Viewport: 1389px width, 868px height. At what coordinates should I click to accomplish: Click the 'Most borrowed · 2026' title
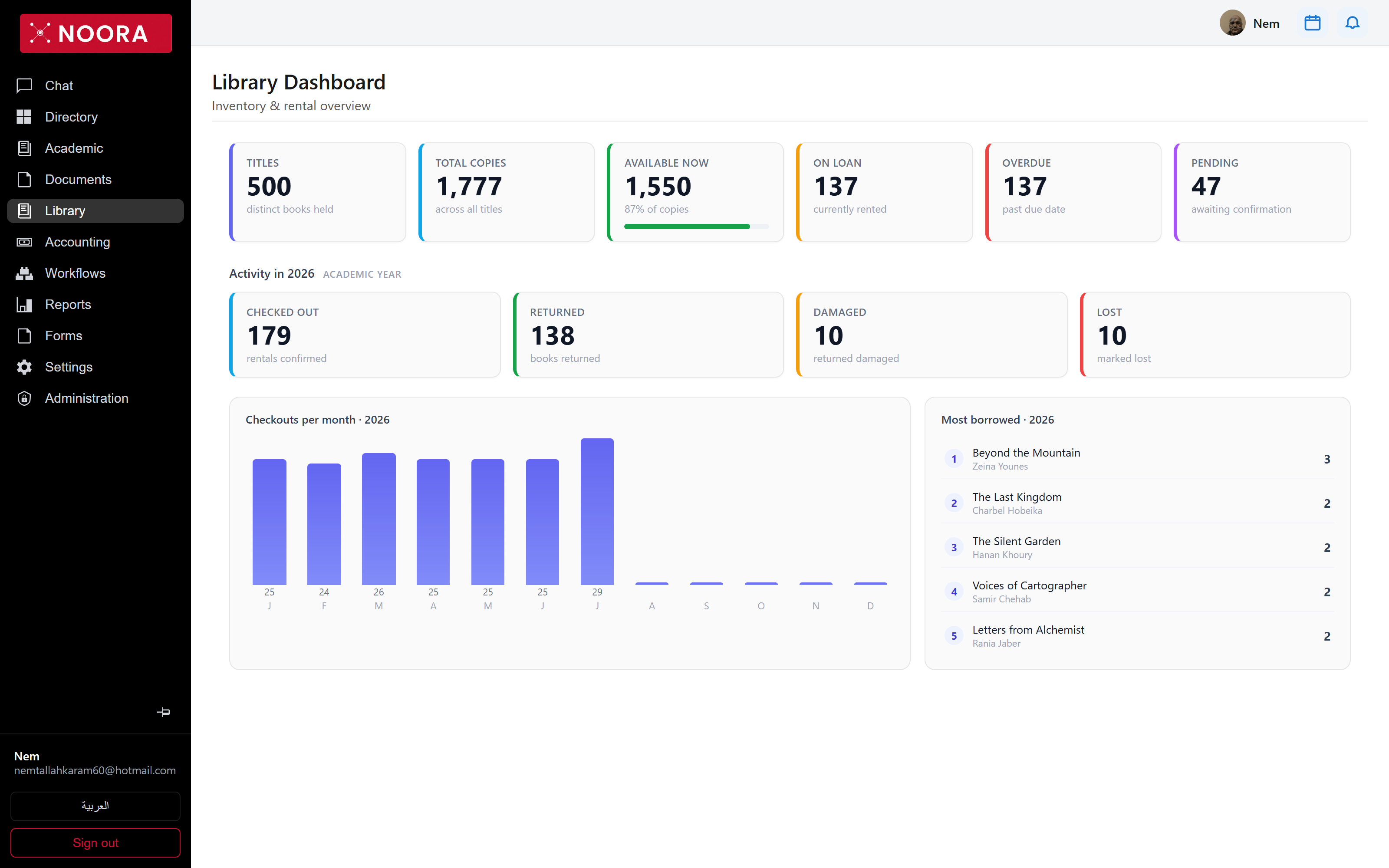tap(997, 420)
